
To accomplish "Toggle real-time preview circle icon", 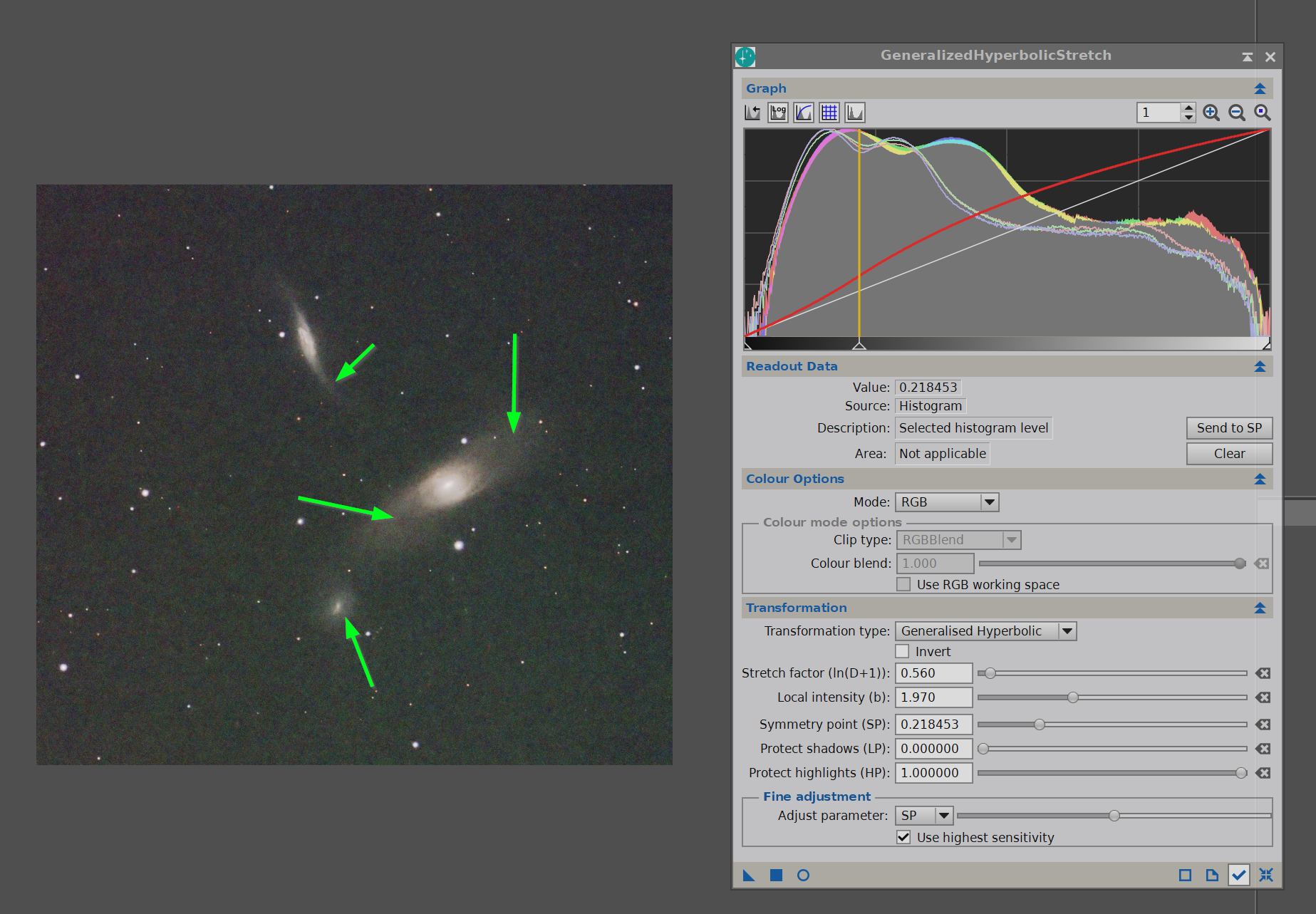I will click(803, 875).
